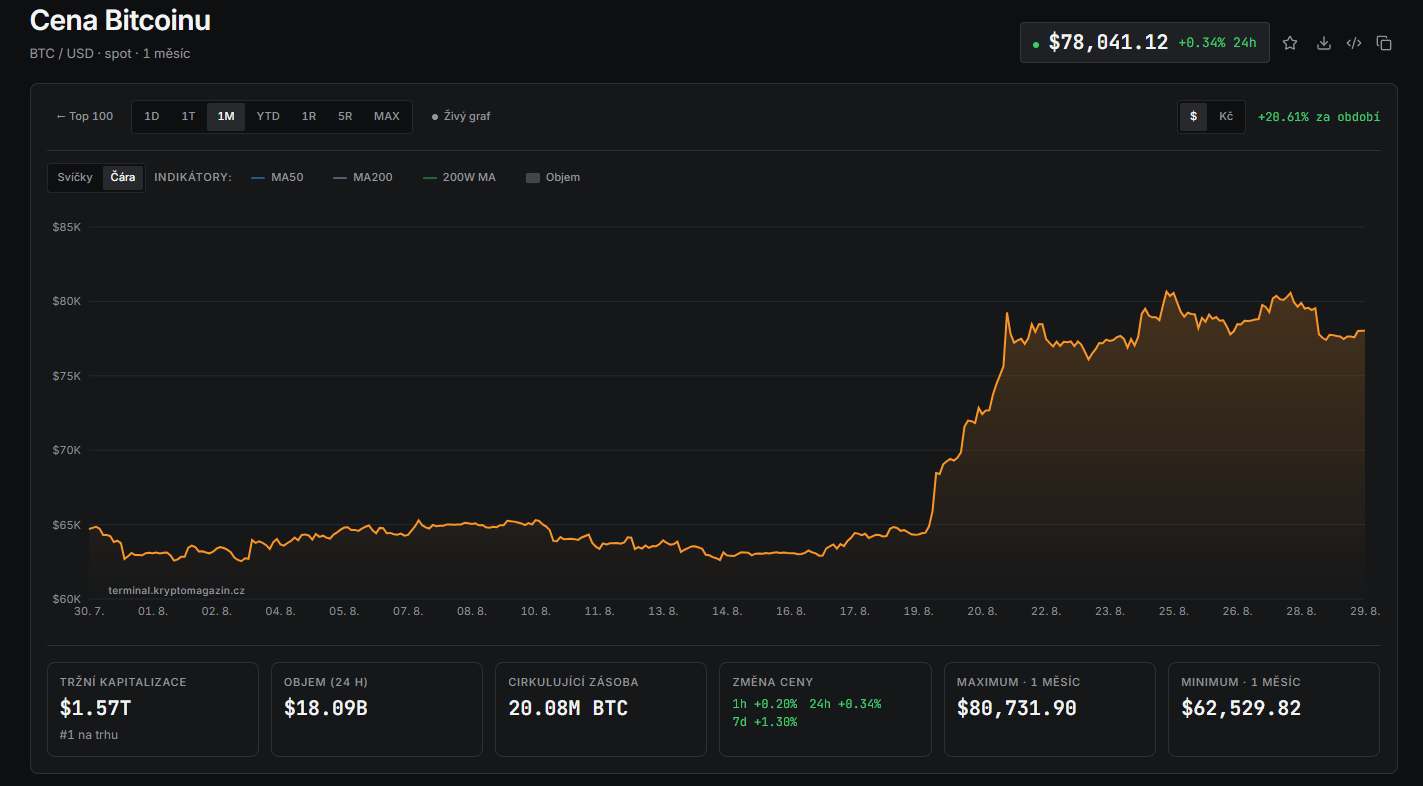Toggle the MA200 indicator
Viewport: 1423px width, 786px height.
tap(363, 177)
